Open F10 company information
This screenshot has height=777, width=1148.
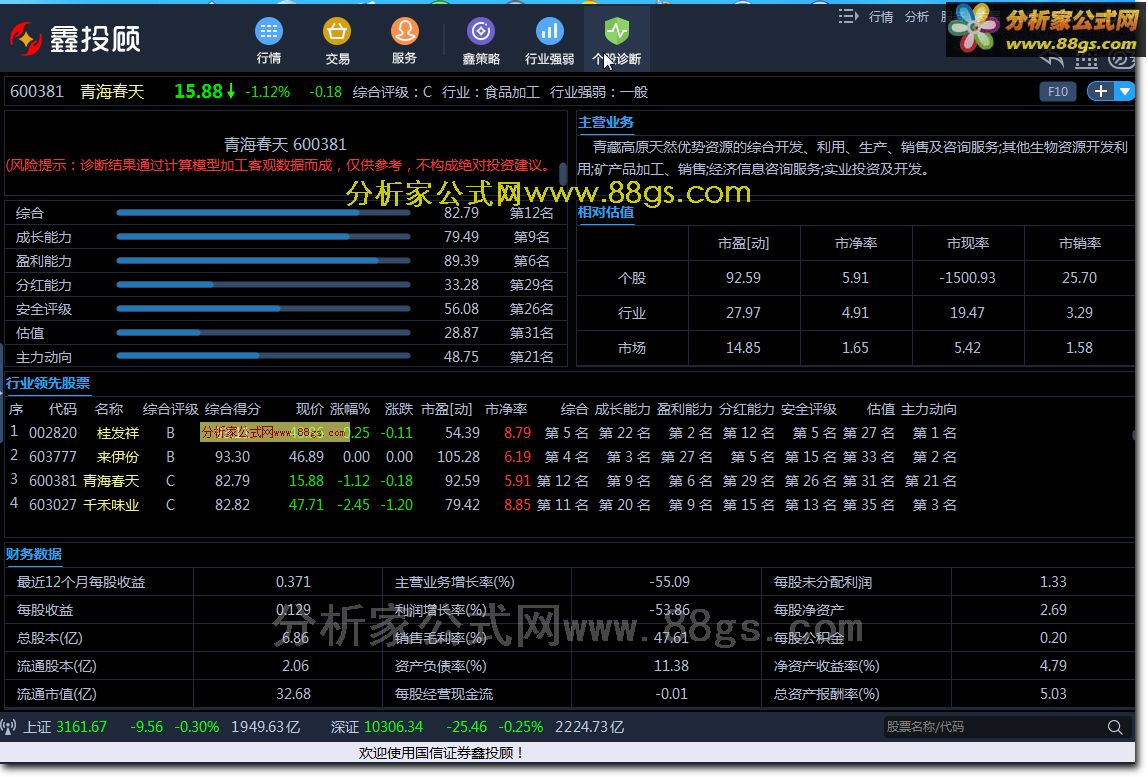point(1057,92)
